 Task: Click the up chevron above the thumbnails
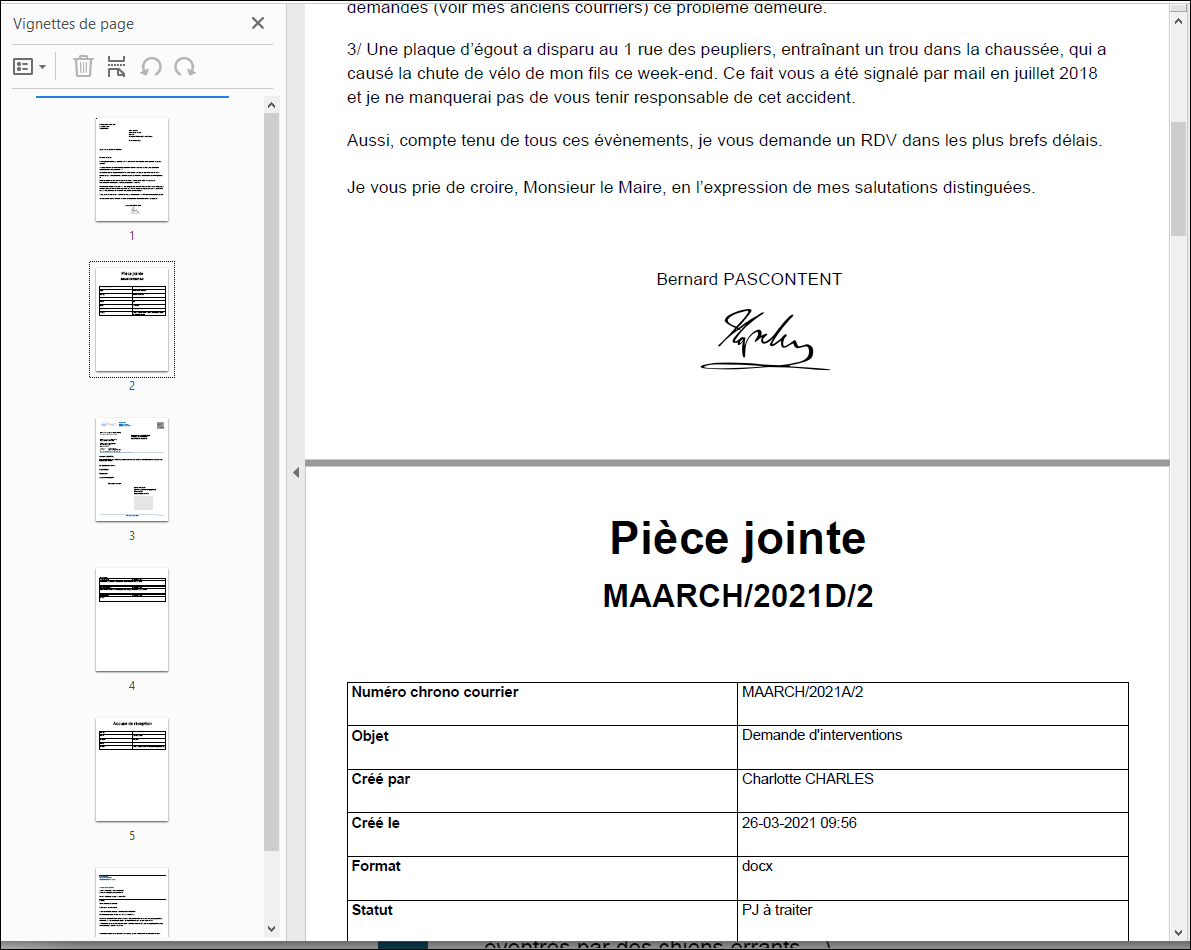point(270,103)
